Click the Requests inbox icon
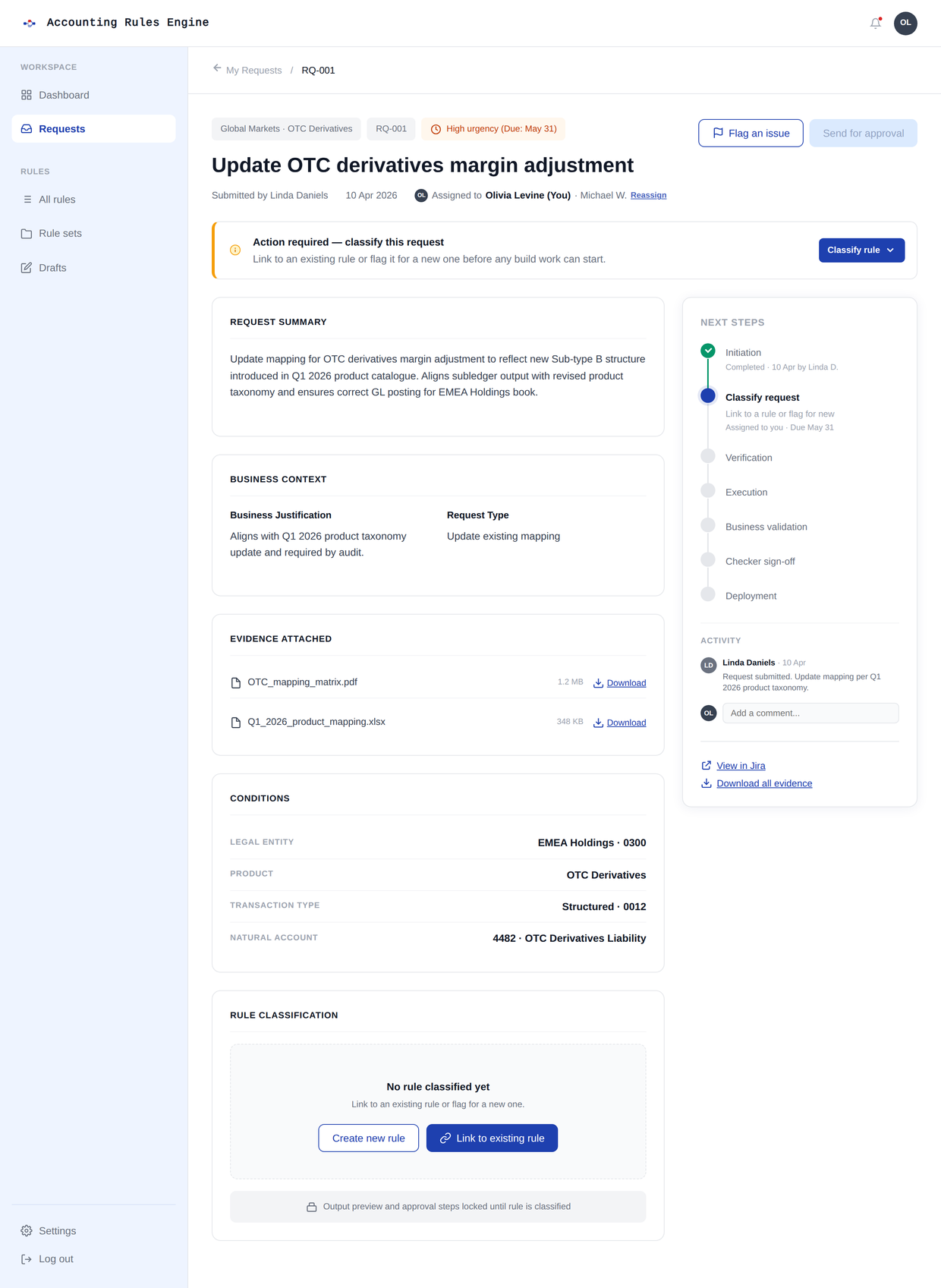 (27, 129)
